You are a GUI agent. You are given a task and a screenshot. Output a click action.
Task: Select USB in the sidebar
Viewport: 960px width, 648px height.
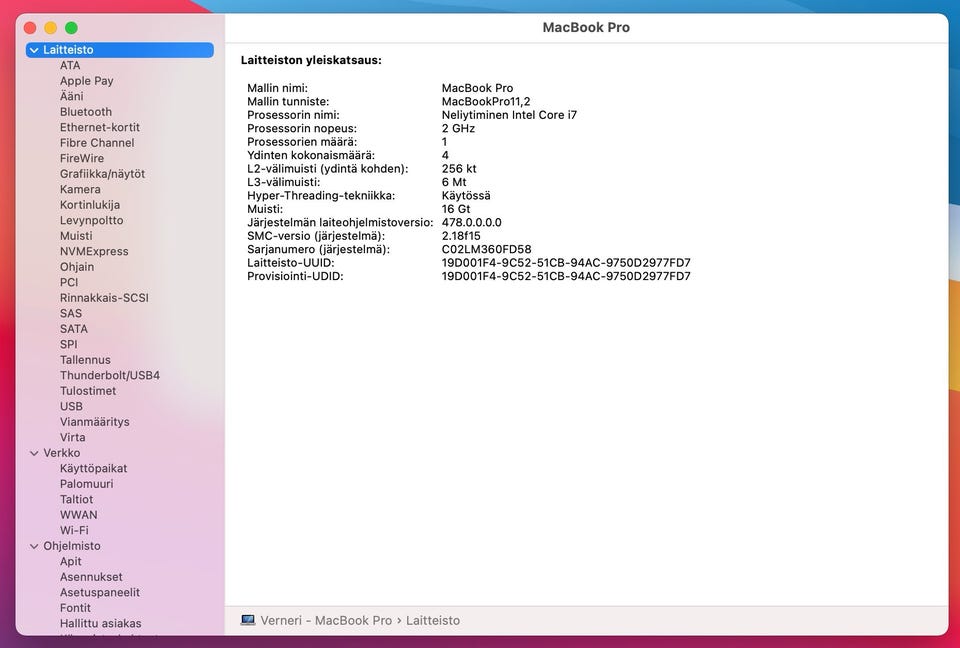(x=71, y=407)
